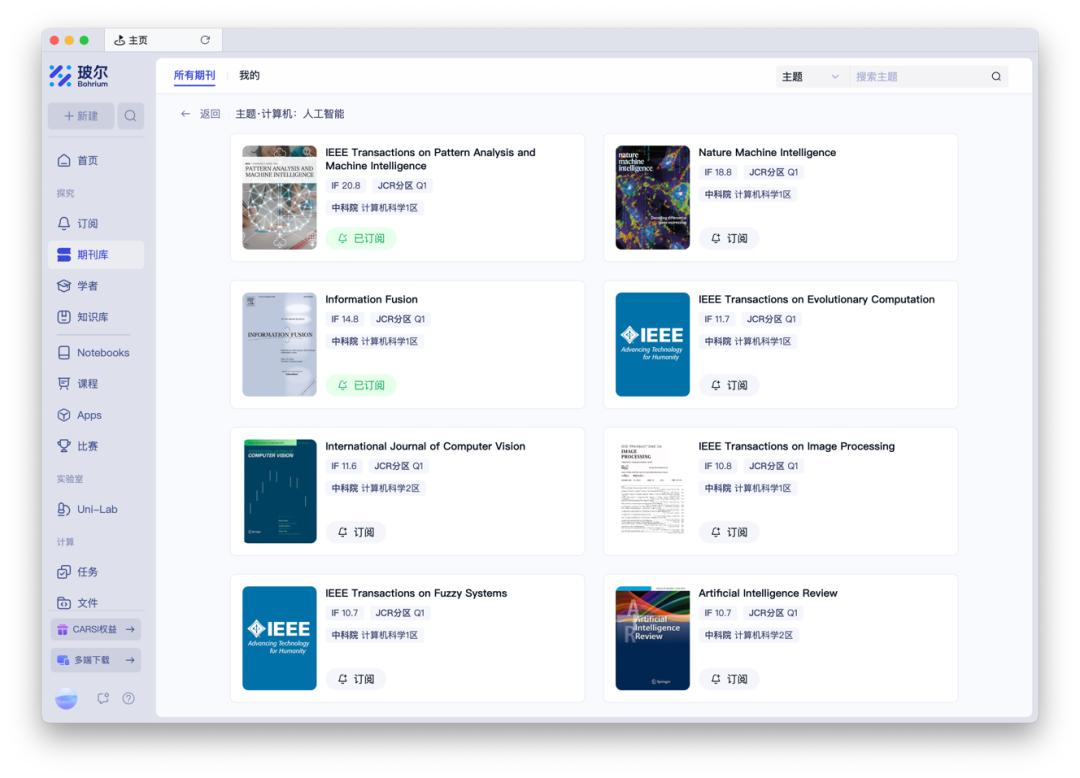Open the 主题 search type dropdown
This screenshot has height=778, width=1080.
(x=811, y=76)
